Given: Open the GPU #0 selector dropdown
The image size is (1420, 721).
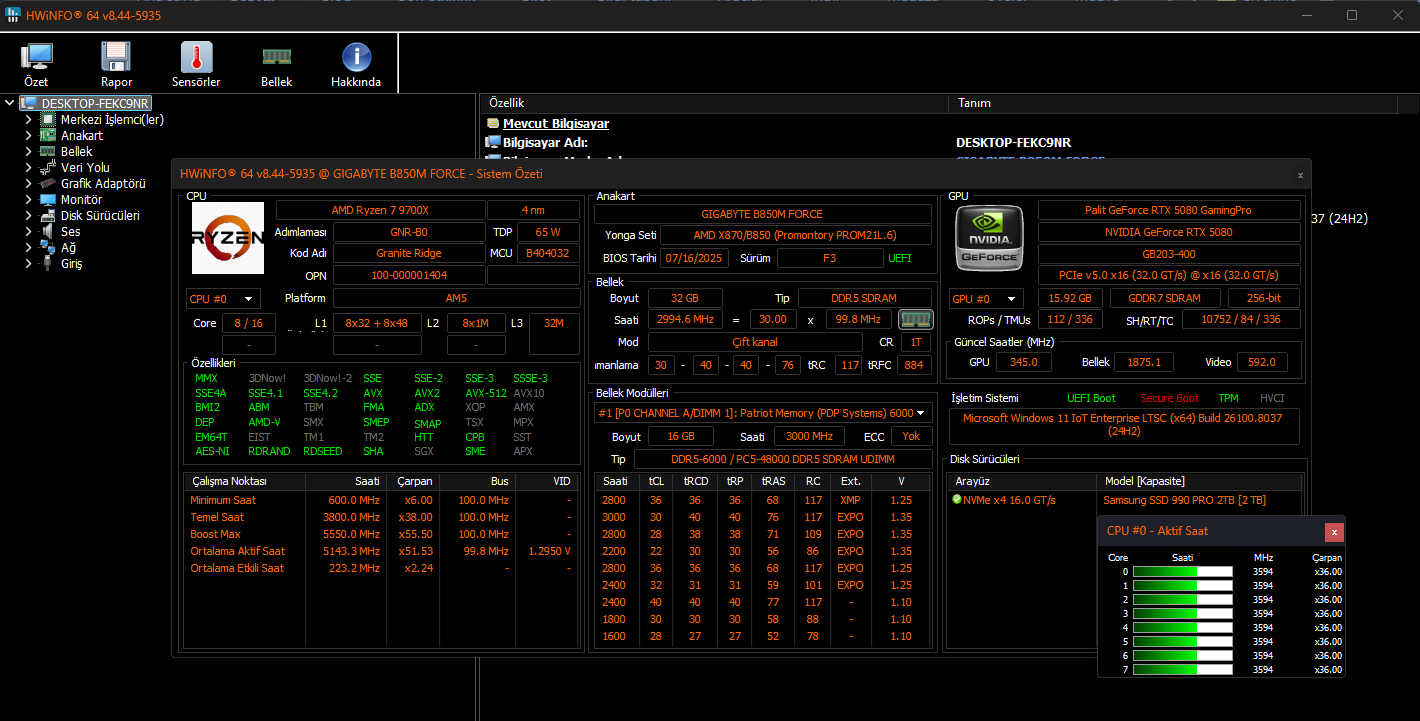Looking at the screenshot, I should tap(986, 298).
